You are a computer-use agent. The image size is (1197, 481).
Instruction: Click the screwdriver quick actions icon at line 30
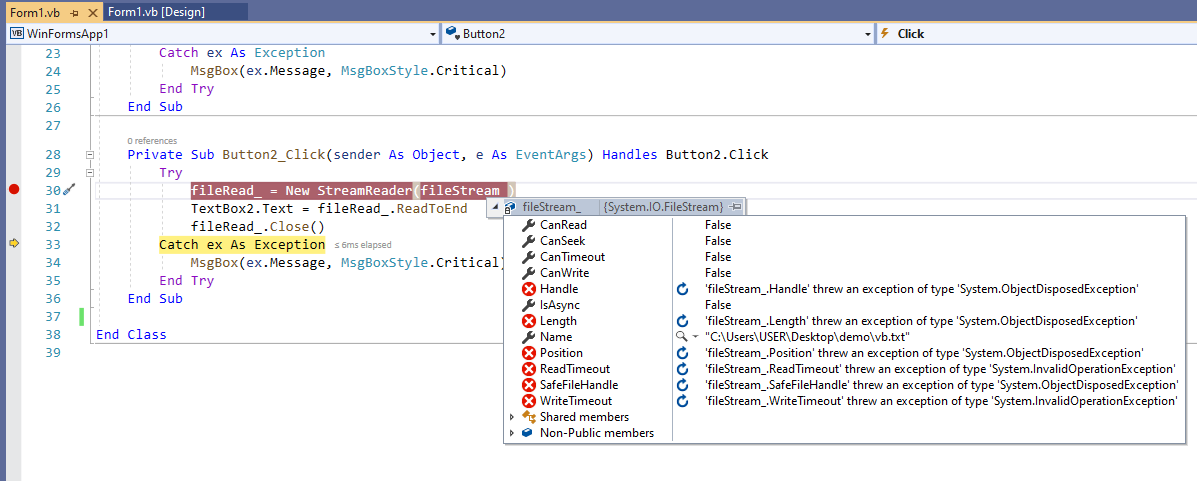(69, 190)
